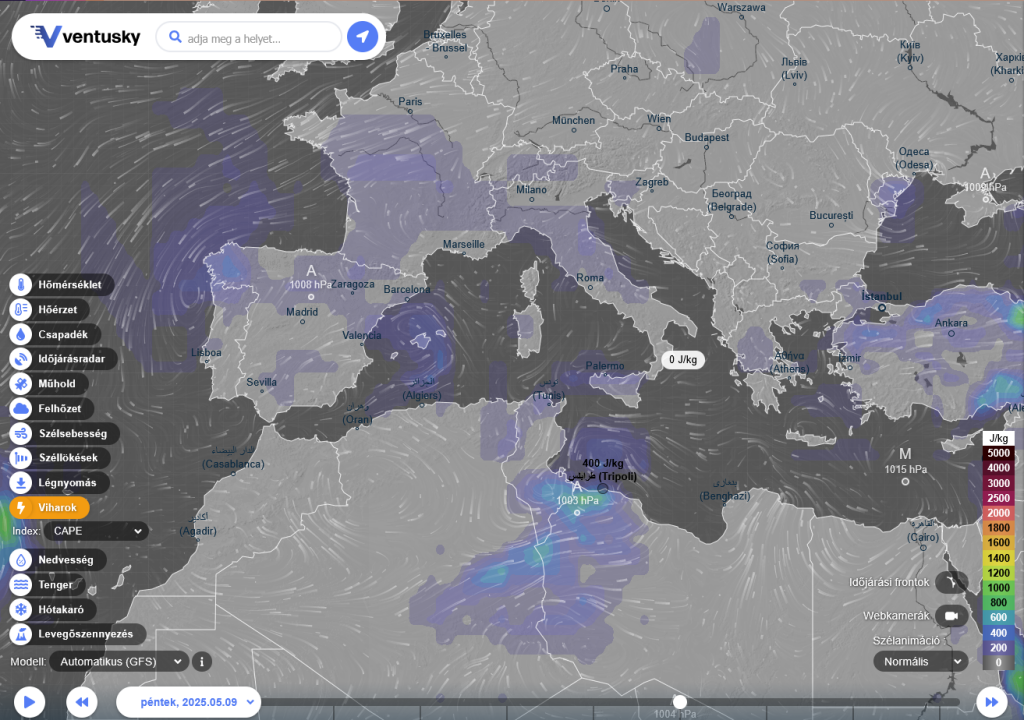Click the location arrow button beside search
The image size is (1024, 720).
click(362, 38)
